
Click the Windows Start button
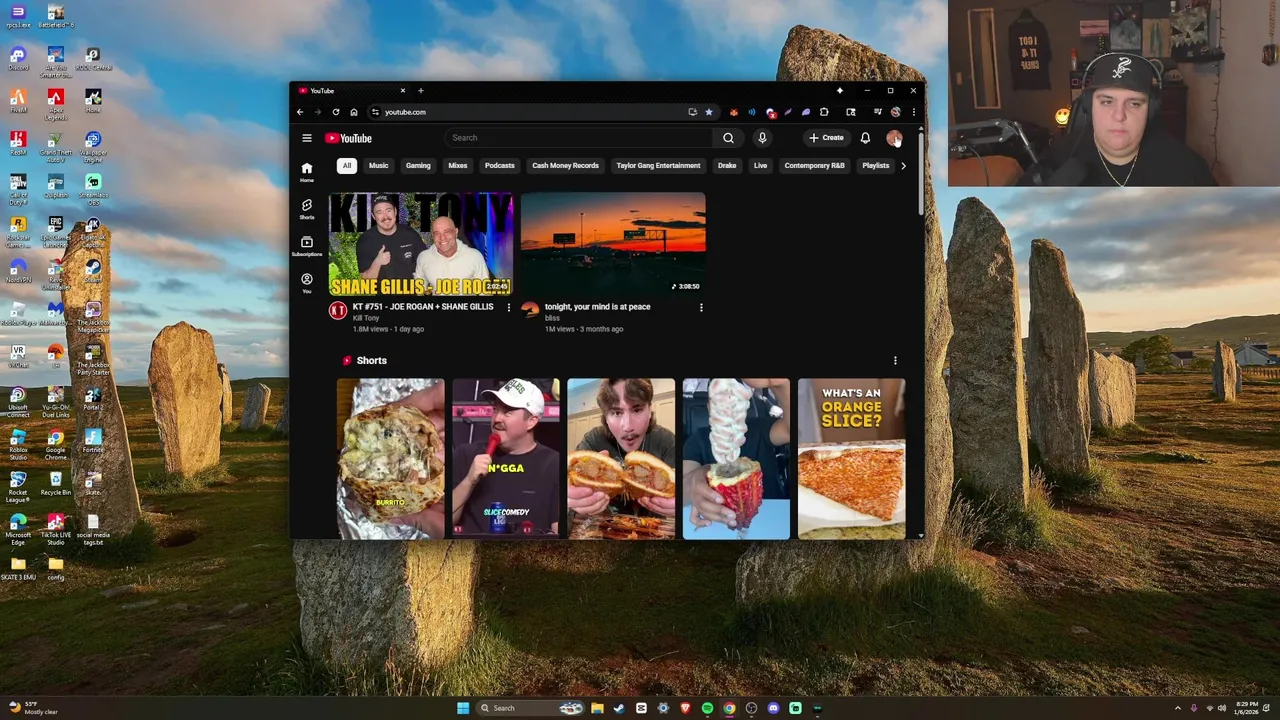462,708
